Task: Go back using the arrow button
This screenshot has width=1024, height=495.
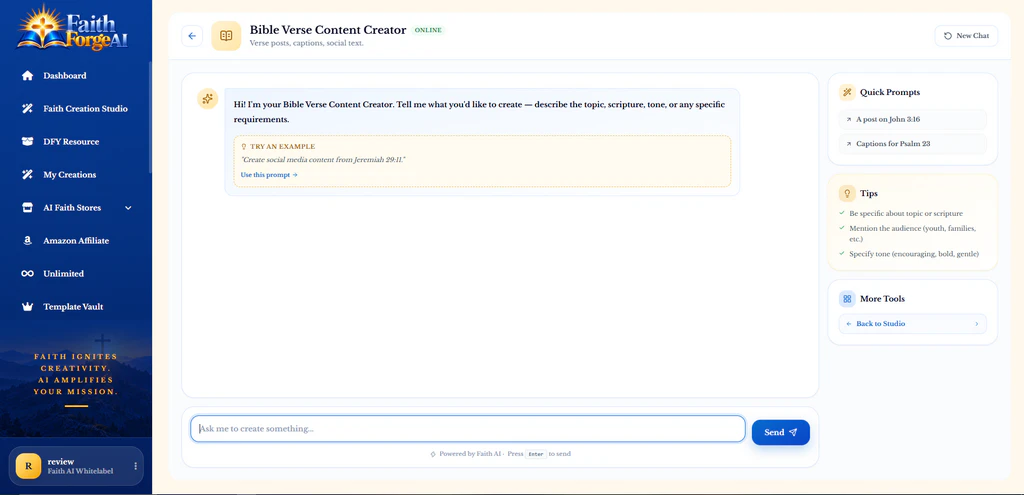Action: (192, 36)
